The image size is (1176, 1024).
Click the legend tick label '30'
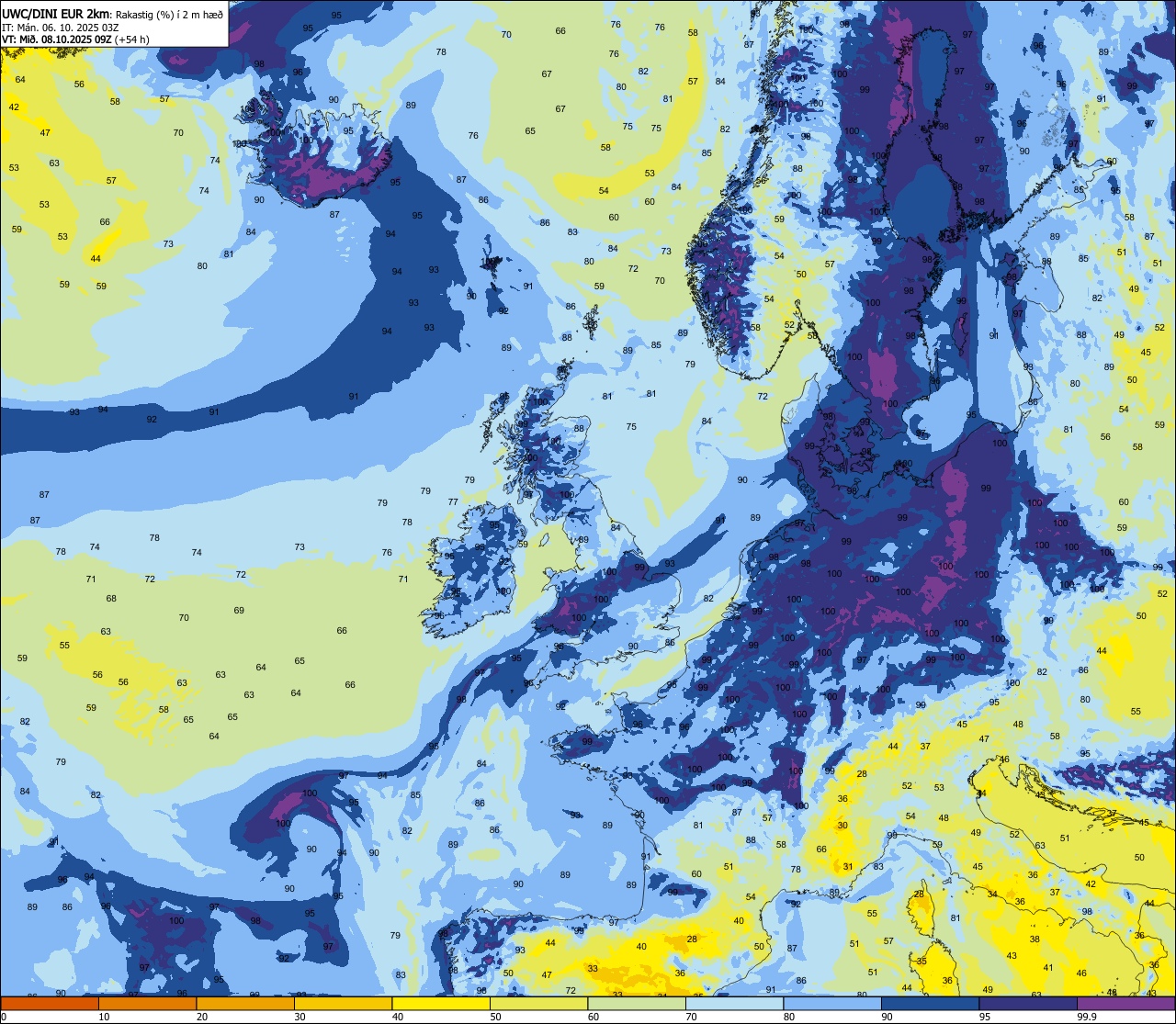[x=300, y=1016]
